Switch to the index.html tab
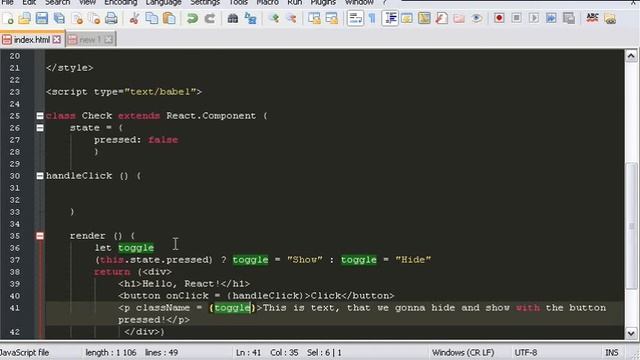This screenshot has height=360, width=640. [x=32, y=40]
